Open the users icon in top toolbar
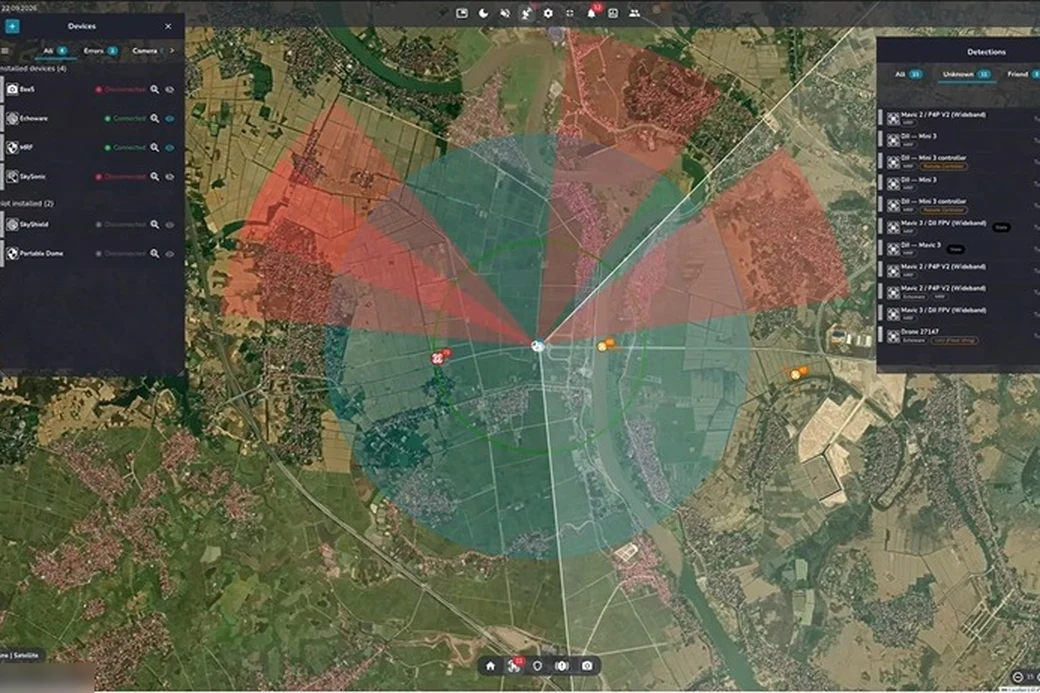Screen dimensions: 1040x693 634,13
